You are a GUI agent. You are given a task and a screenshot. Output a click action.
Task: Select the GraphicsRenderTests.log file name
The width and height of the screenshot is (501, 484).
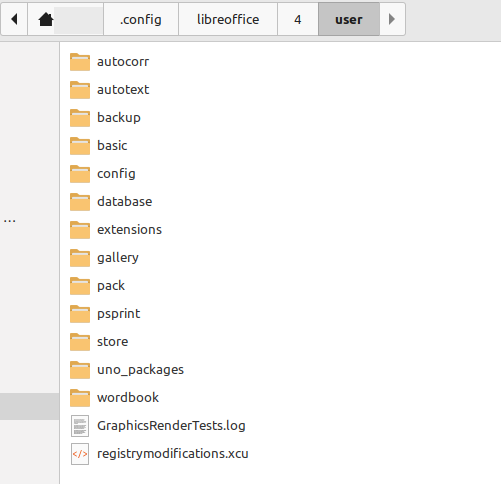pos(171,426)
